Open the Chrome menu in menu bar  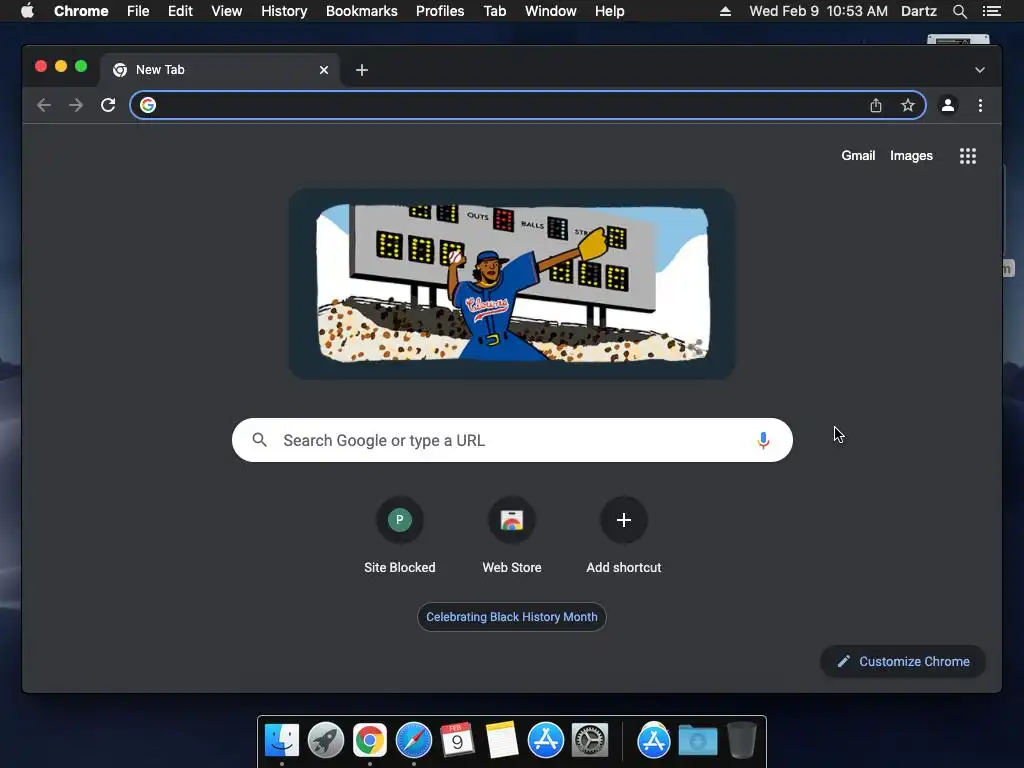click(81, 11)
